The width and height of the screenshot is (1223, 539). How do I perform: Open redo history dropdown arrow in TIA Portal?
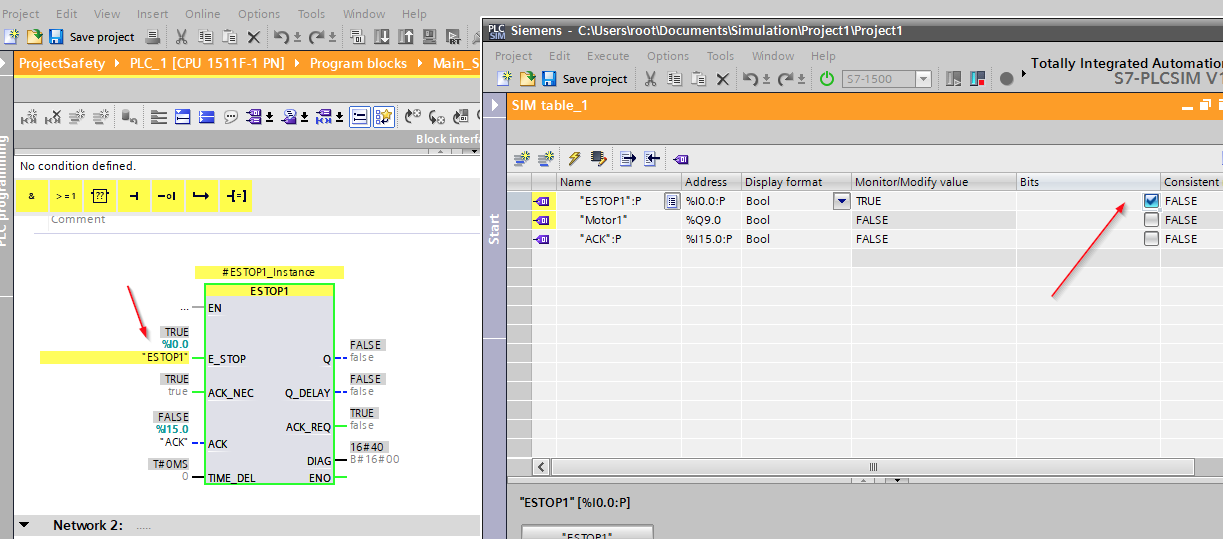click(x=332, y=38)
